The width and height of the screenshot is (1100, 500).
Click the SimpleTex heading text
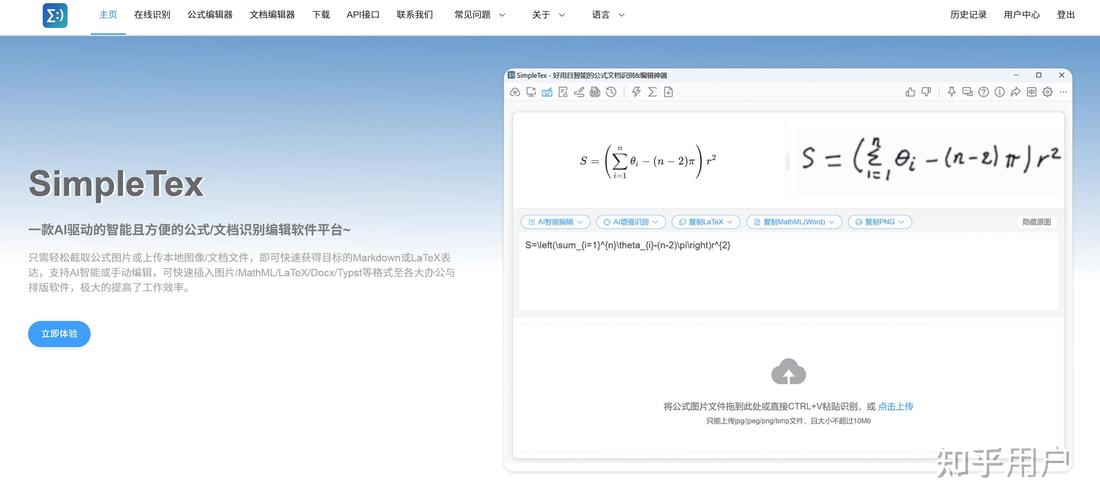(x=116, y=184)
